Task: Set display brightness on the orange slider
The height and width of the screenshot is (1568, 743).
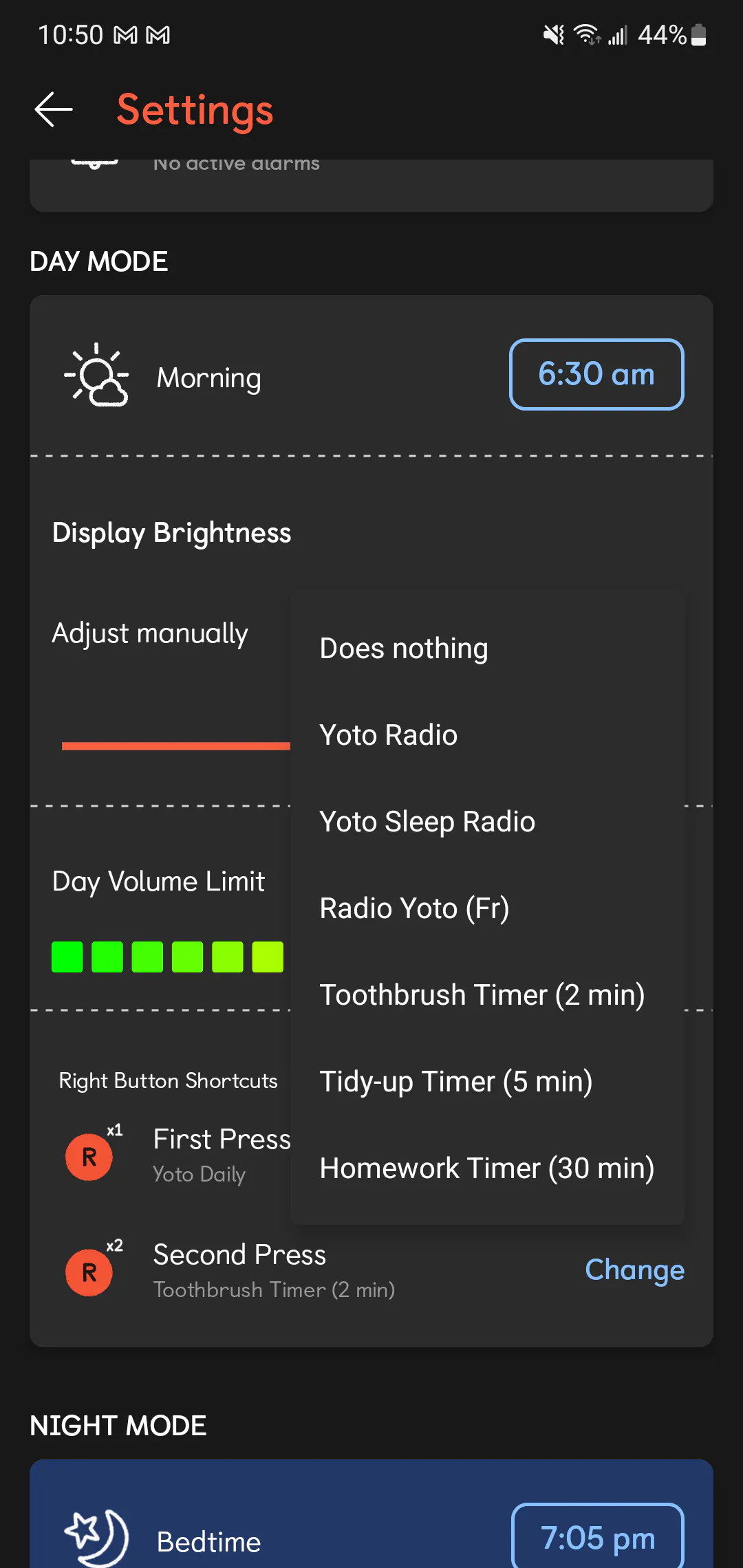Action: click(176, 745)
